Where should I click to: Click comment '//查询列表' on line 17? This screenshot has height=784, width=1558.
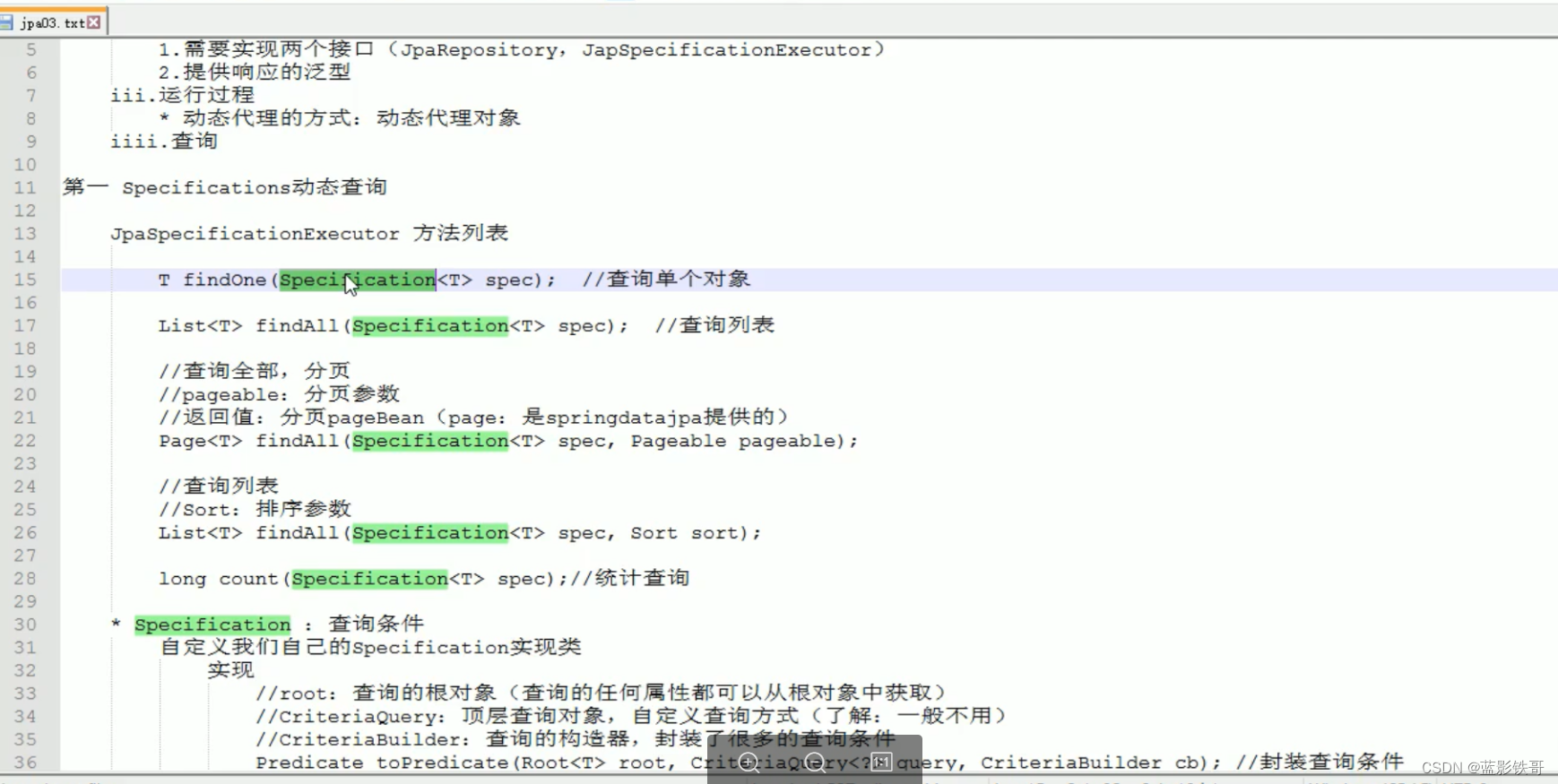tap(714, 324)
